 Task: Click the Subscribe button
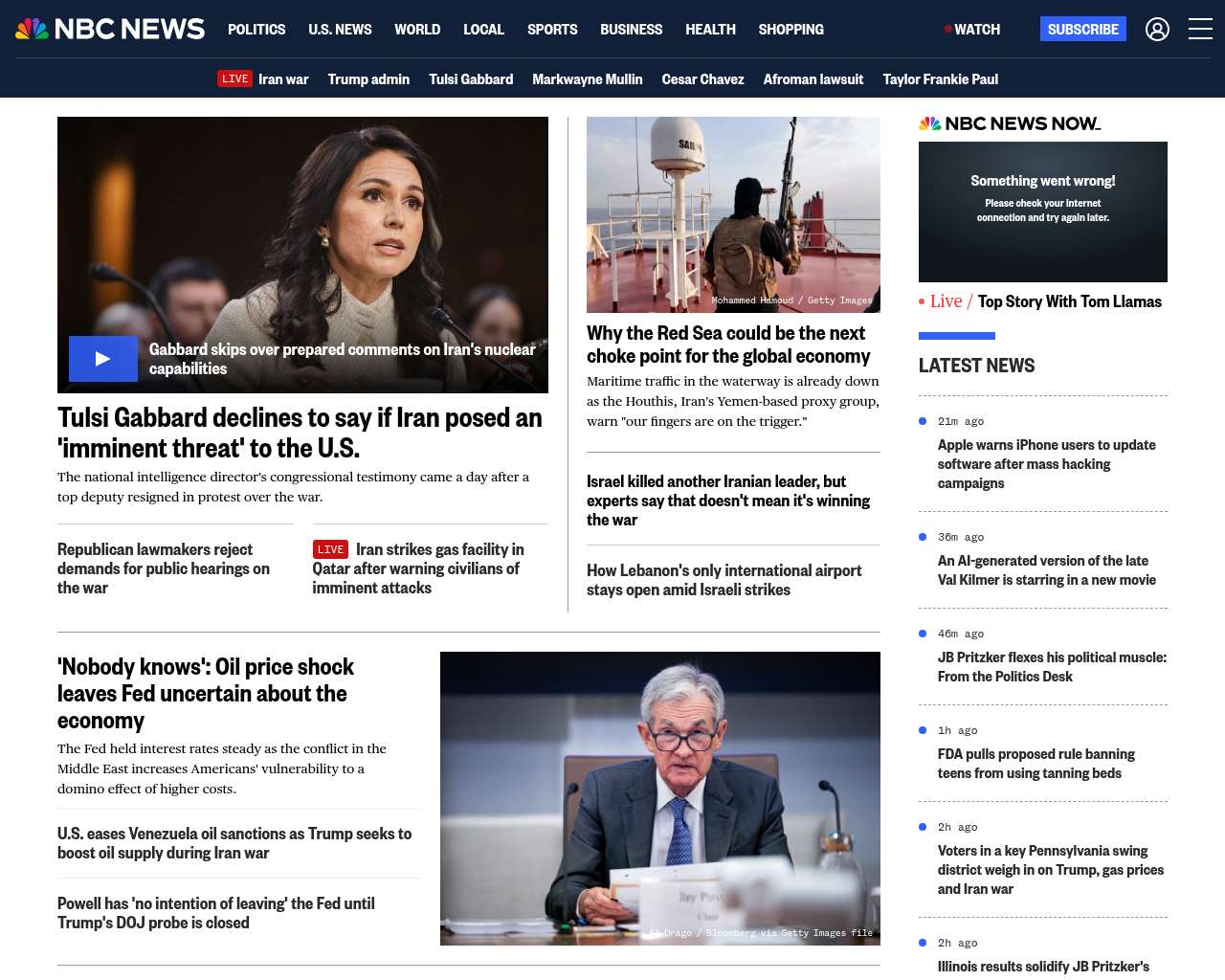coord(1082,29)
